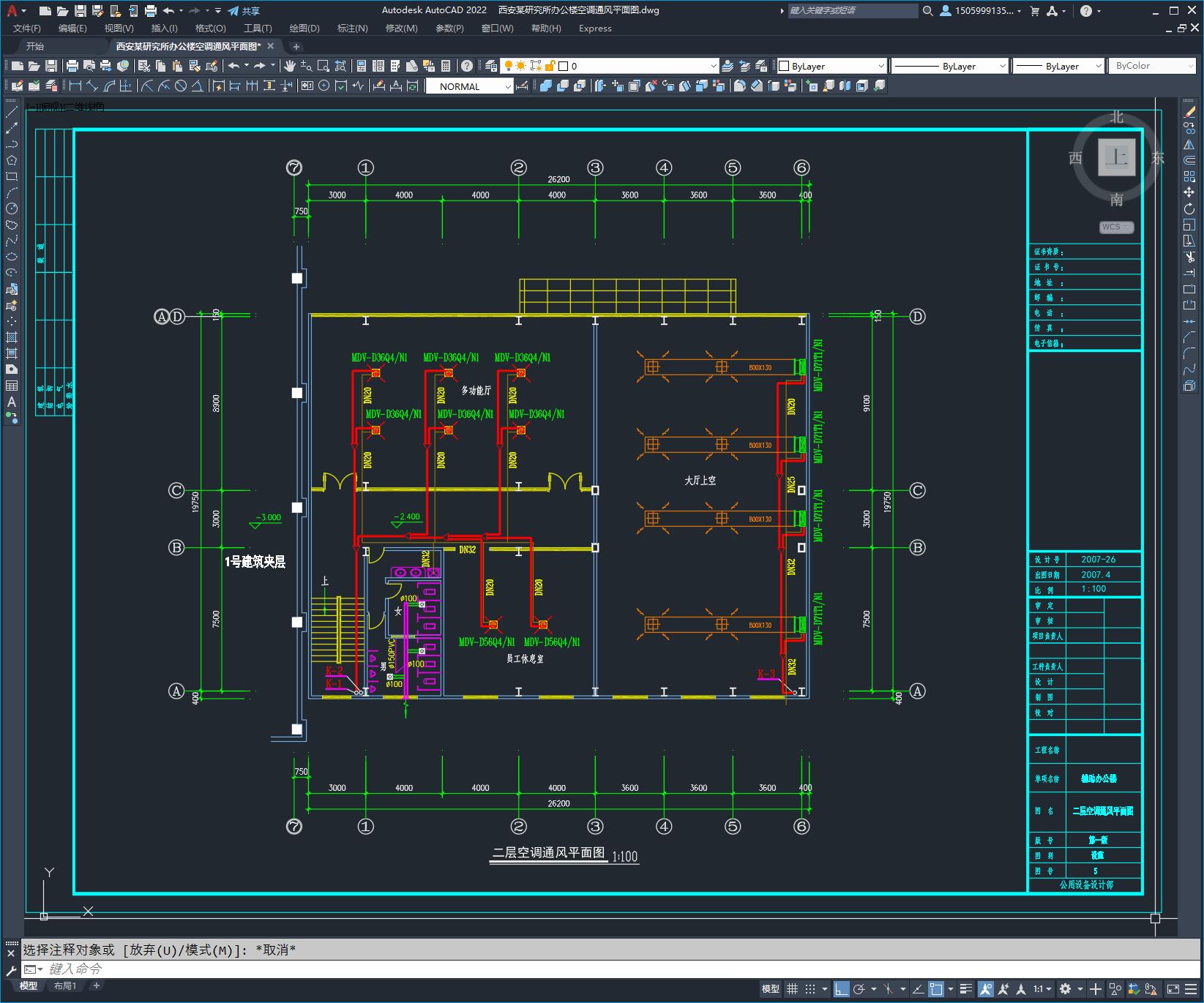
Task: Click the Center Mark dimension icon
Action: (324, 86)
